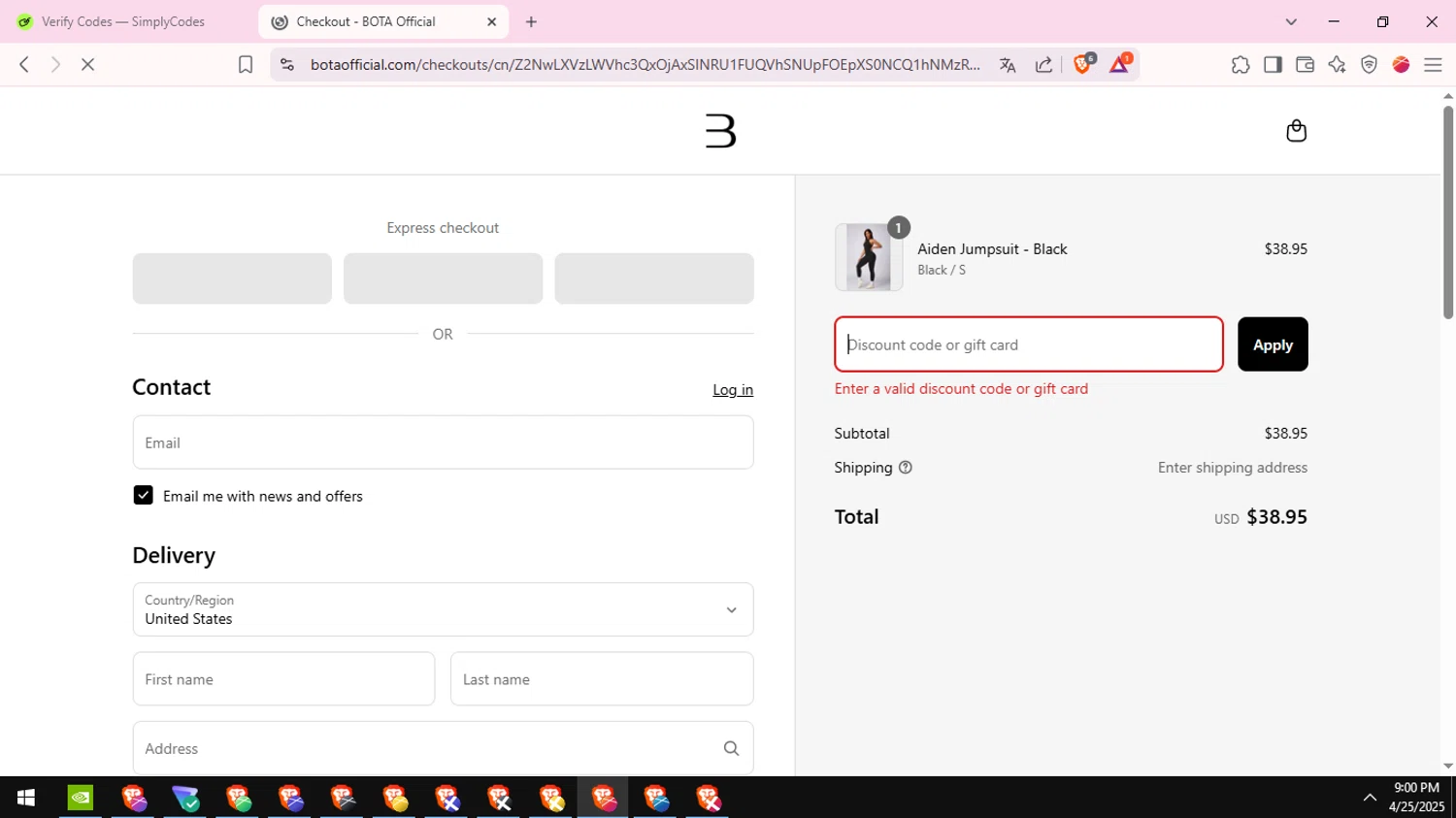Toggle Email me with news and offers

click(143, 496)
